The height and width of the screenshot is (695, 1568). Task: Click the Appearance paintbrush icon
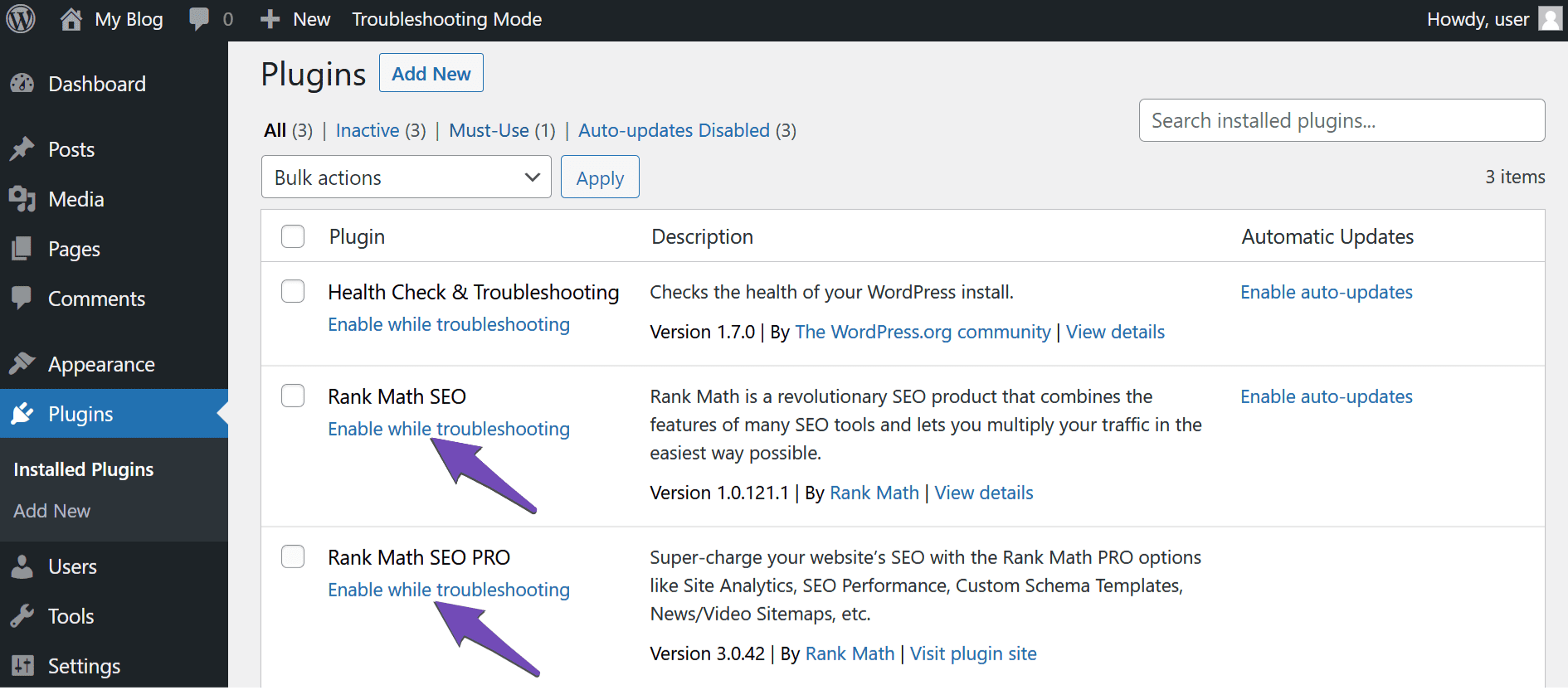coord(22,363)
